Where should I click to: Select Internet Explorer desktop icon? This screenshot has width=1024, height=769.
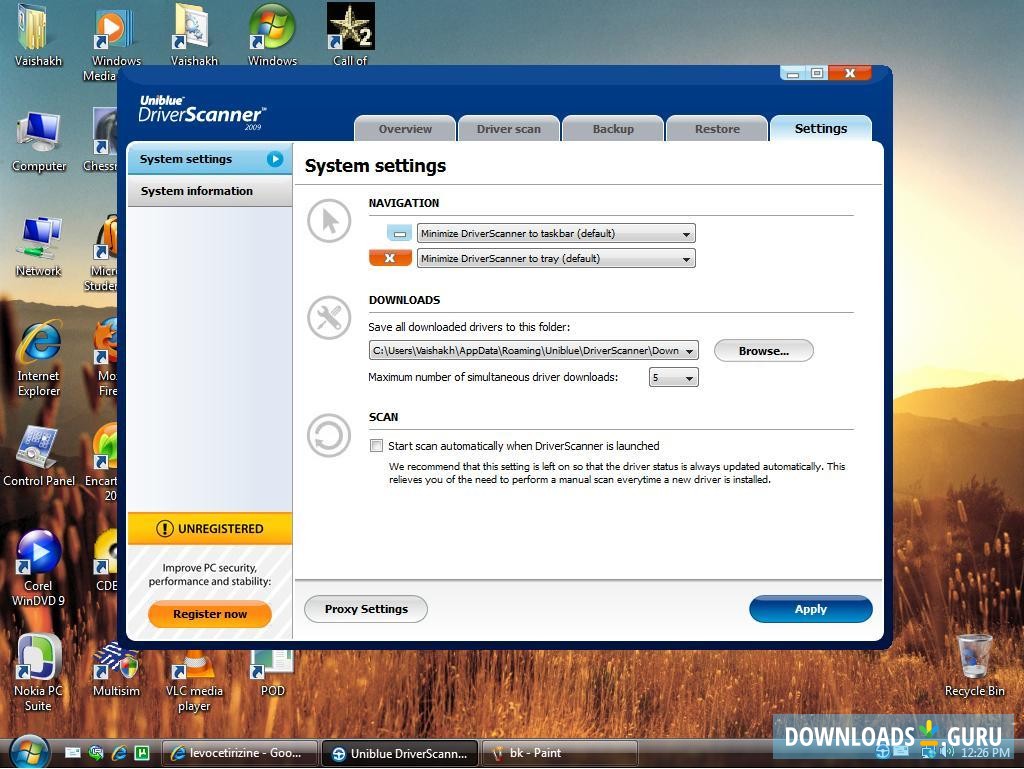click(x=39, y=359)
